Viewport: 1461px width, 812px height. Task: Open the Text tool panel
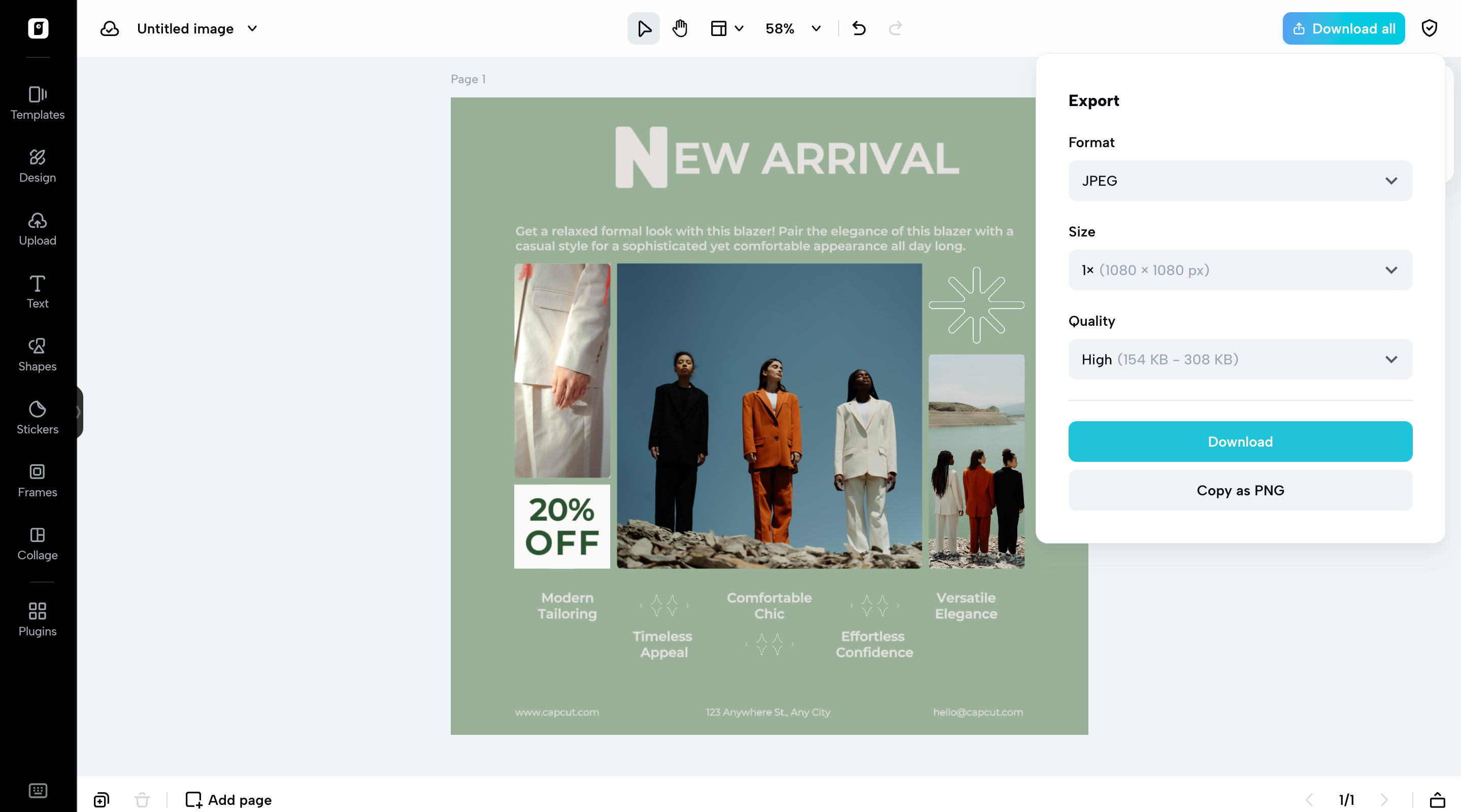click(x=38, y=292)
